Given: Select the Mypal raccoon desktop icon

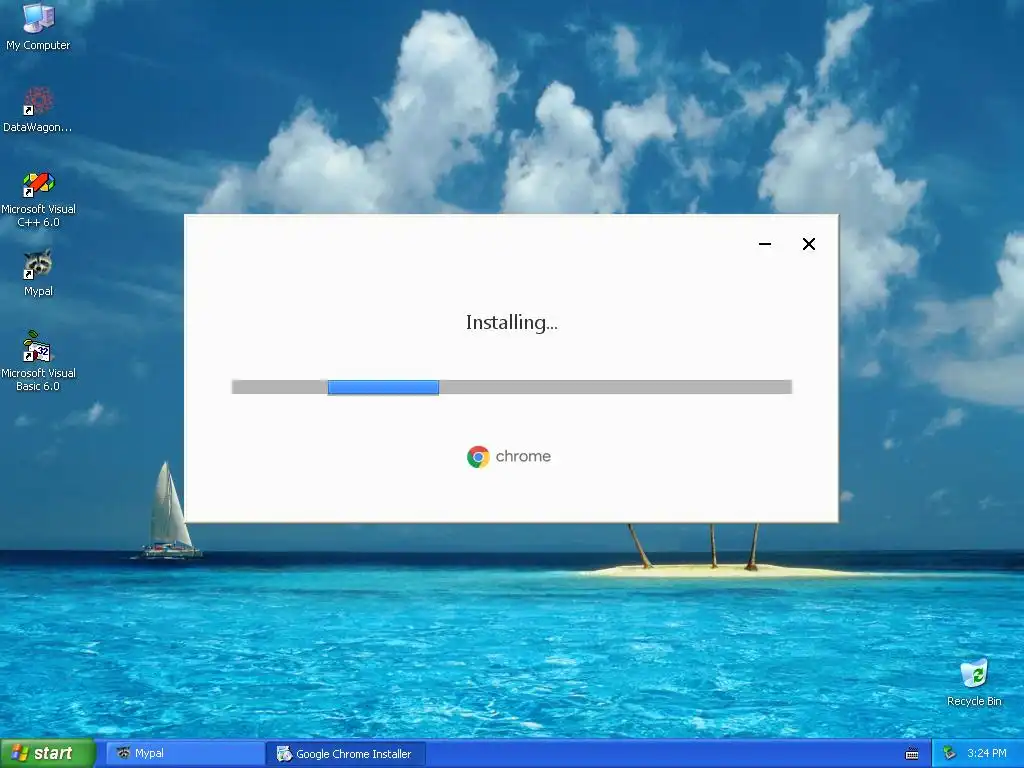Looking at the screenshot, I should tap(38, 273).
